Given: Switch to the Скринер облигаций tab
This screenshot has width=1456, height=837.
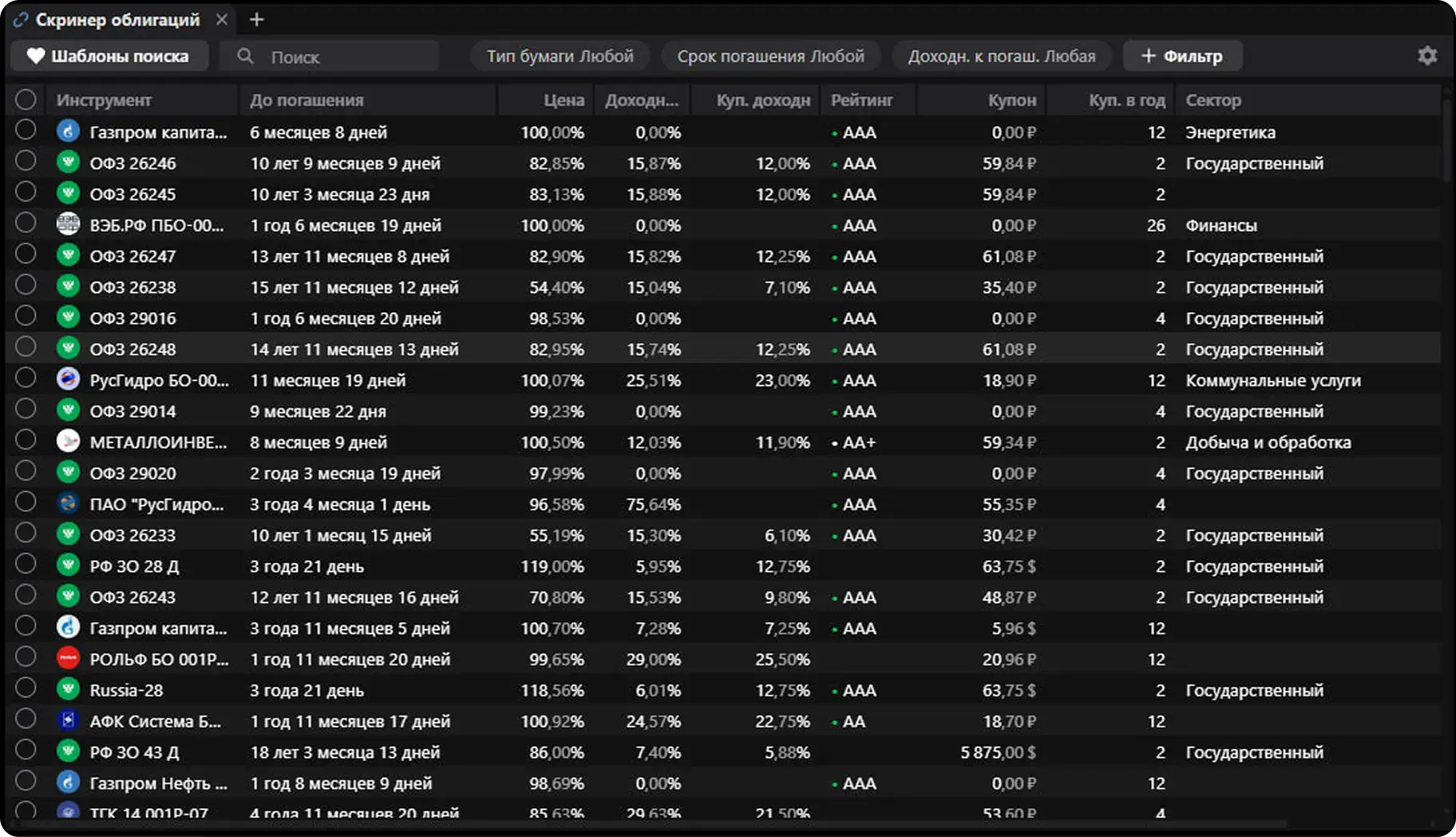Looking at the screenshot, I should tap(117, 20).
